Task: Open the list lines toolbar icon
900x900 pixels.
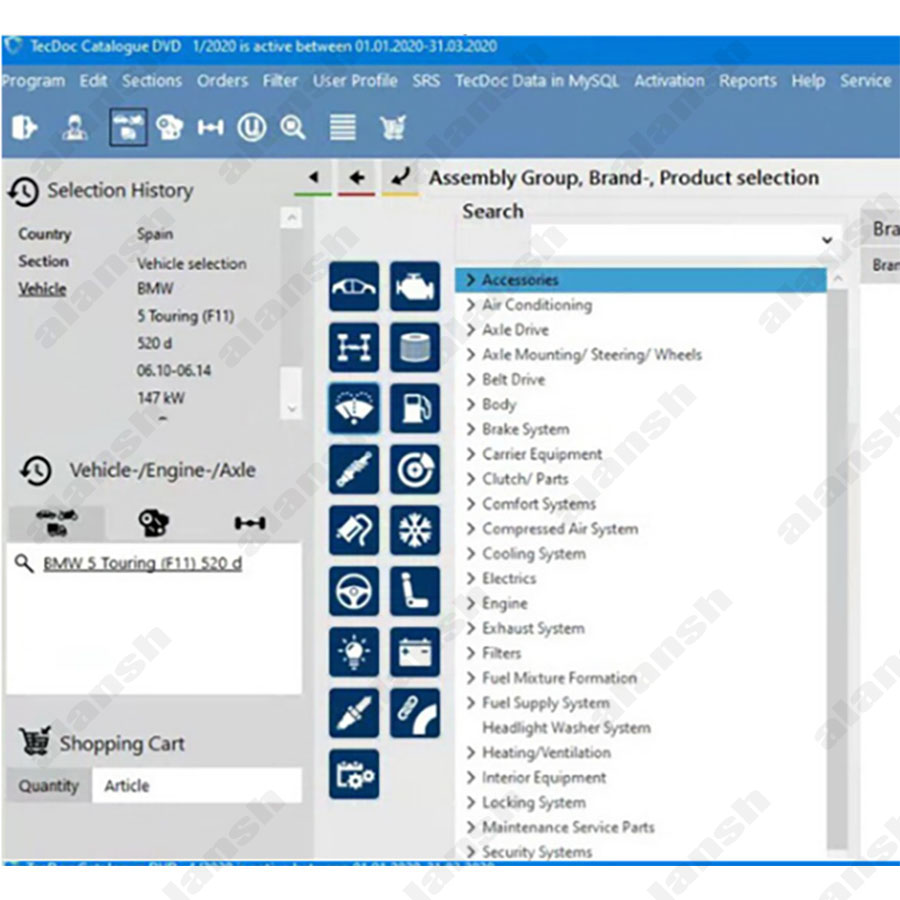Action: (343, 127)
